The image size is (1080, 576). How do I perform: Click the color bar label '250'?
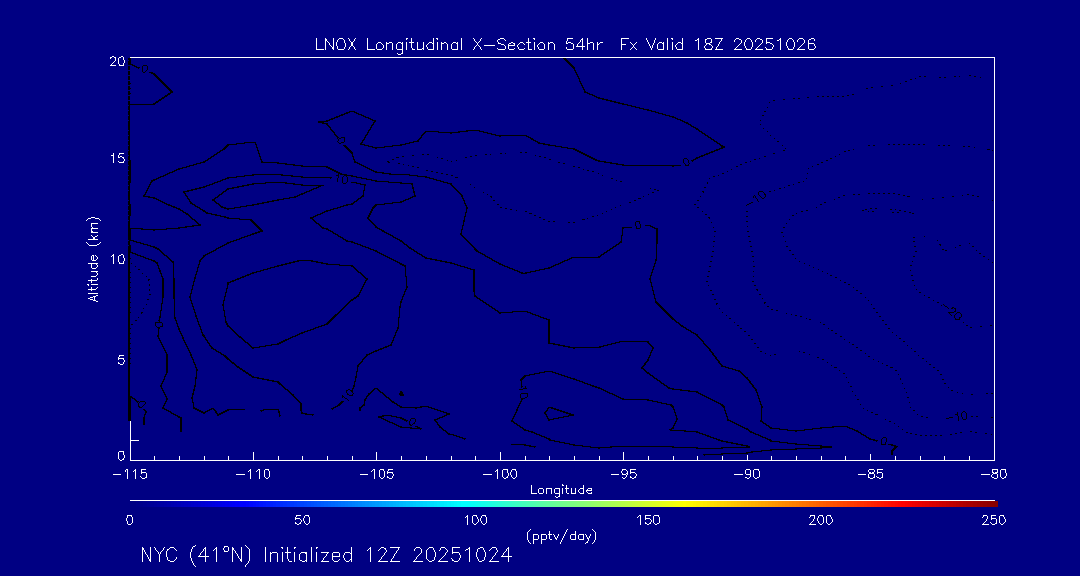pyautogui.click(x=993, y=520)
